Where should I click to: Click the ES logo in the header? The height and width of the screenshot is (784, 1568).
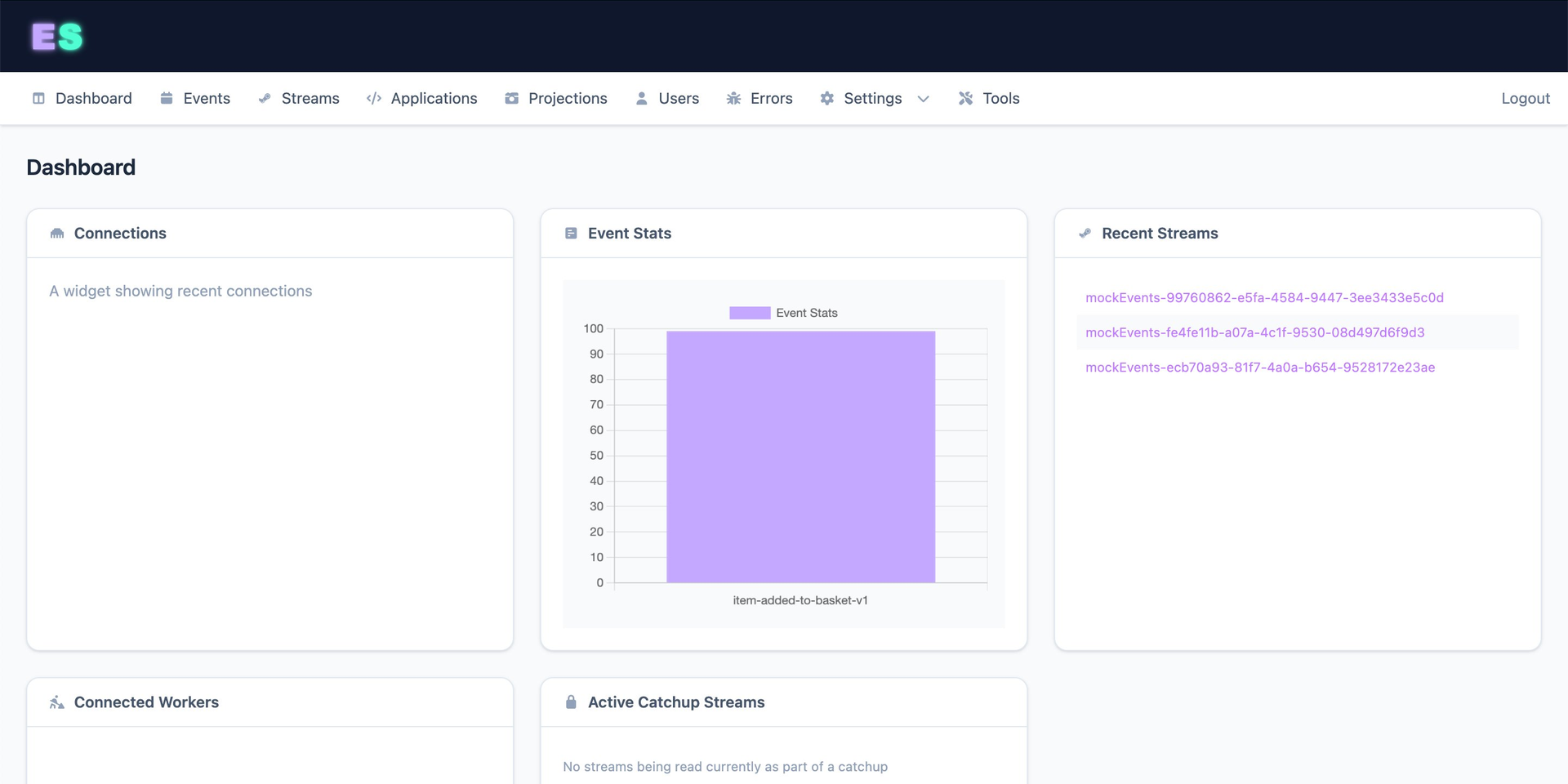[57, 36]
